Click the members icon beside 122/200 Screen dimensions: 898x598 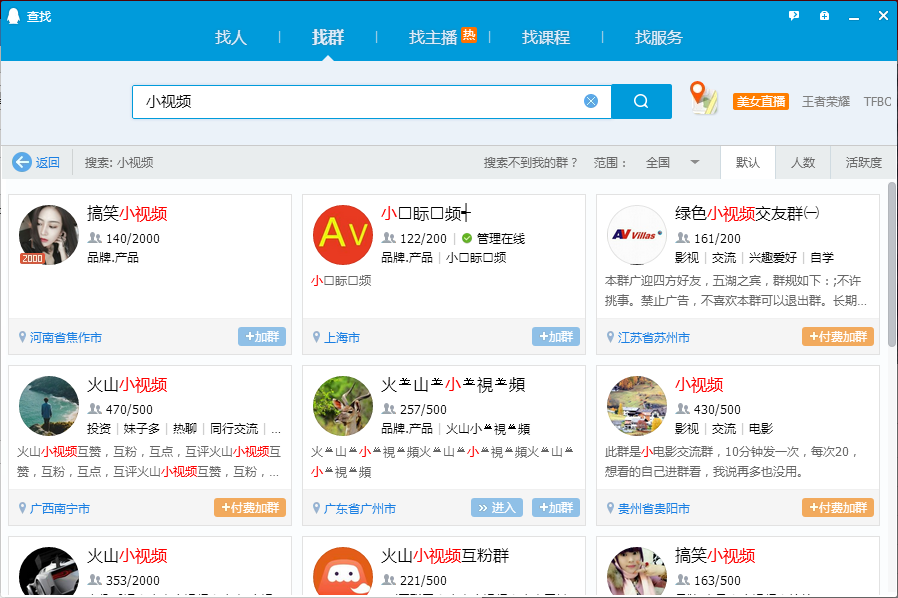(x=389, y=238)
